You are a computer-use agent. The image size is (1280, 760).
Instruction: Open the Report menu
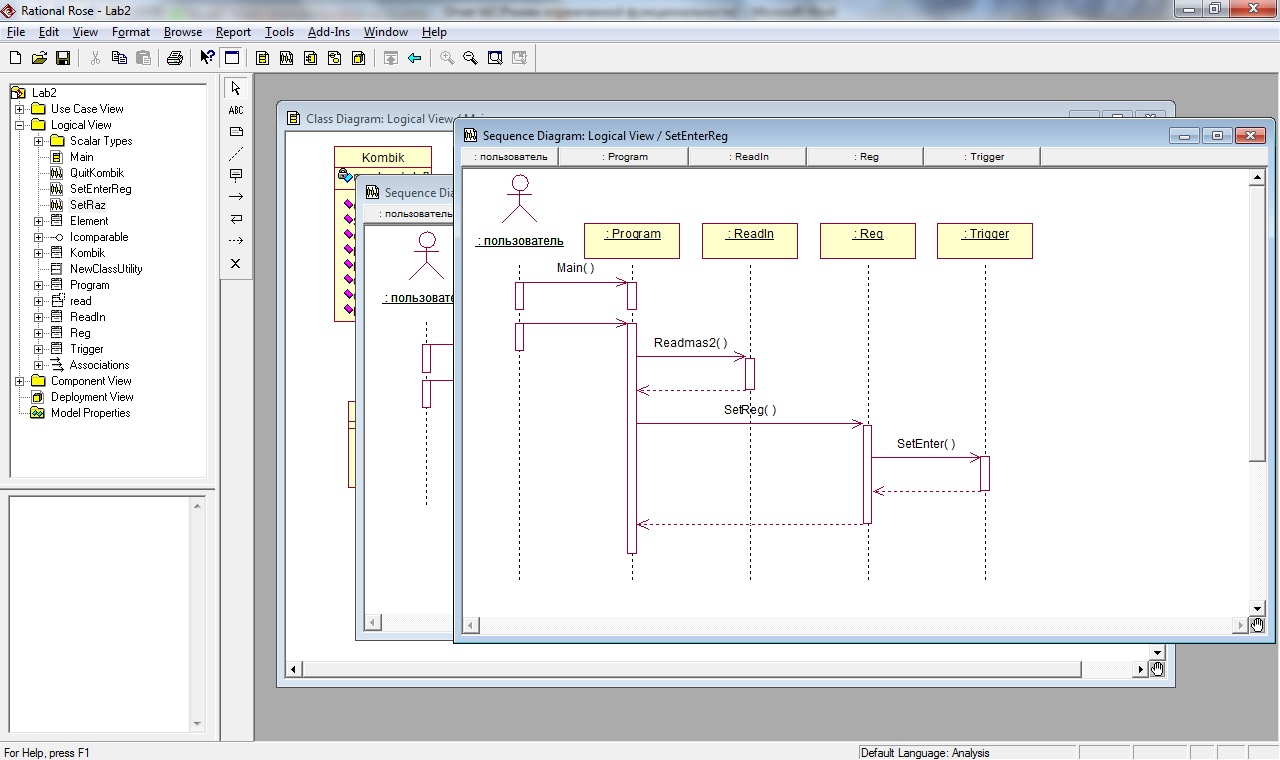(233, 32)
